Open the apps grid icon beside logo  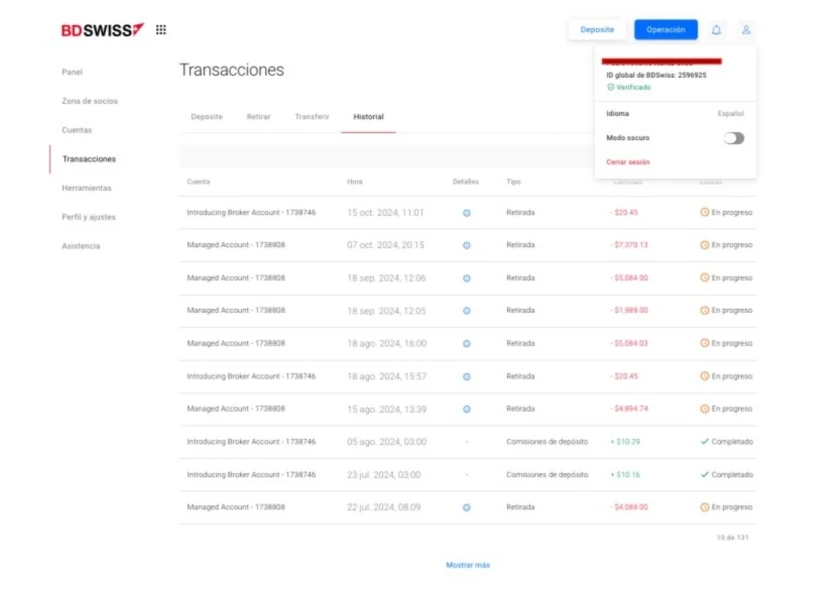(161, 30)
